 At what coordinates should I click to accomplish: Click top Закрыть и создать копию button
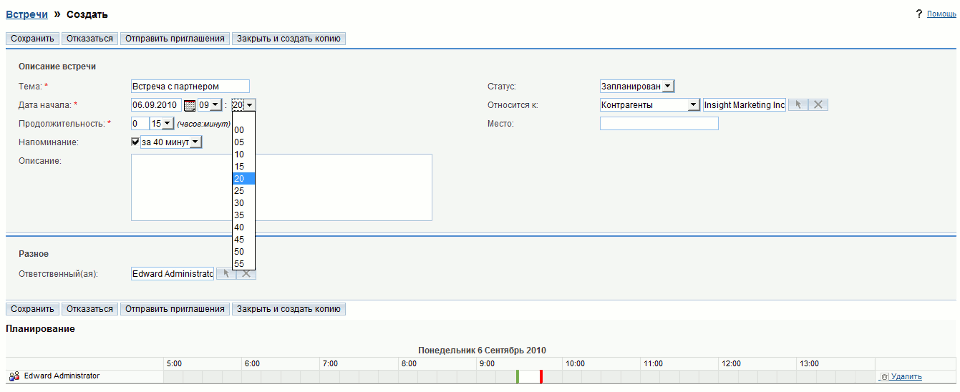coord(289,39)
